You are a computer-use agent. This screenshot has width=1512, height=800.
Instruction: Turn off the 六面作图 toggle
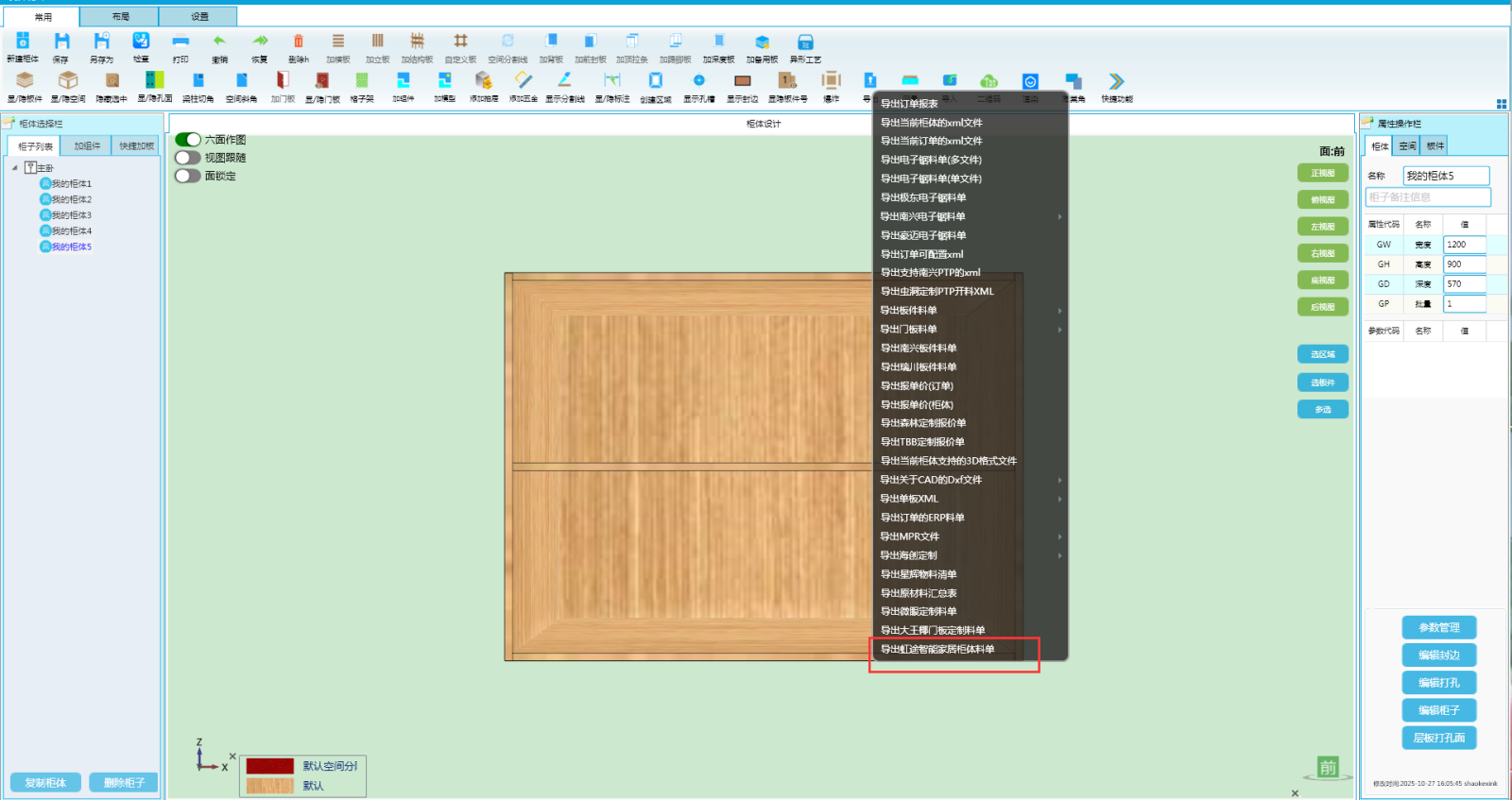point(188,140)
